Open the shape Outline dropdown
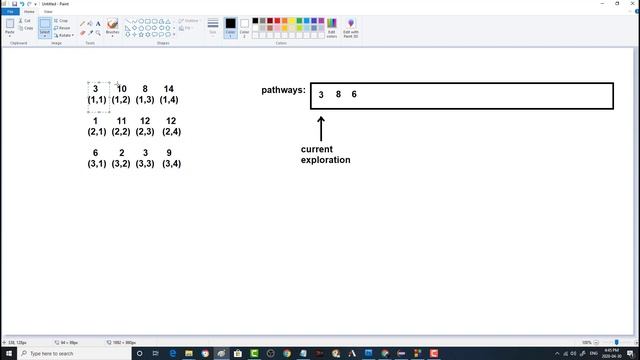640x360 pixels. (x=189, y=20)
